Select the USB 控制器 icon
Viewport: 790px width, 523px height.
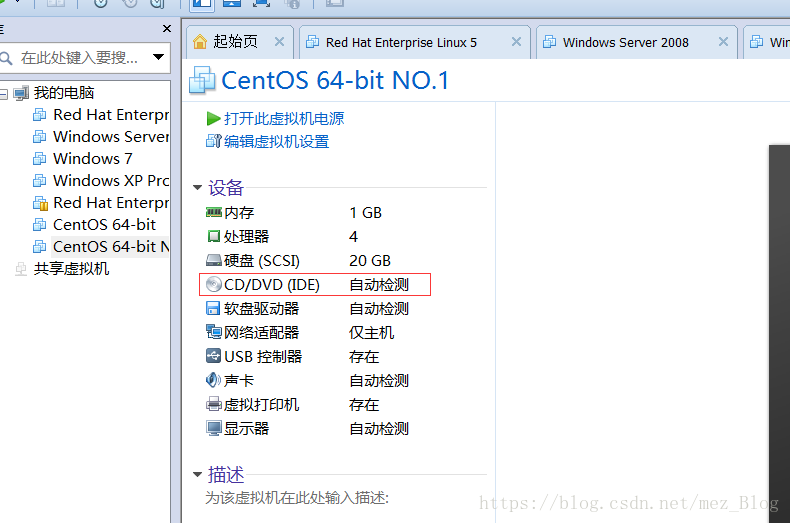point(214,356)
